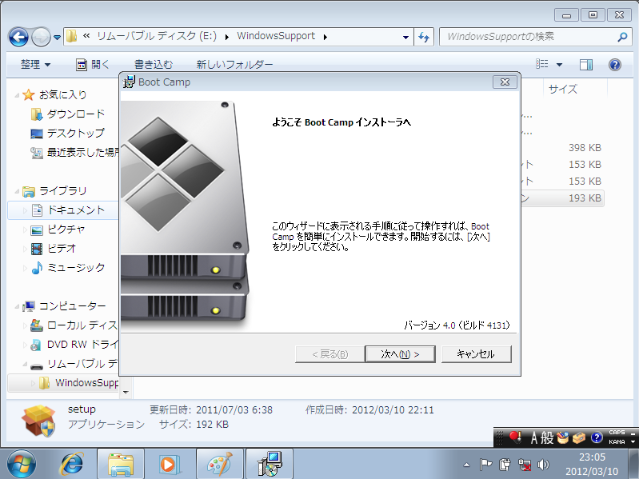Click the Size (サイズ) column header
Image resolution: width=639 pixels, height=479 pixels.
562,89
